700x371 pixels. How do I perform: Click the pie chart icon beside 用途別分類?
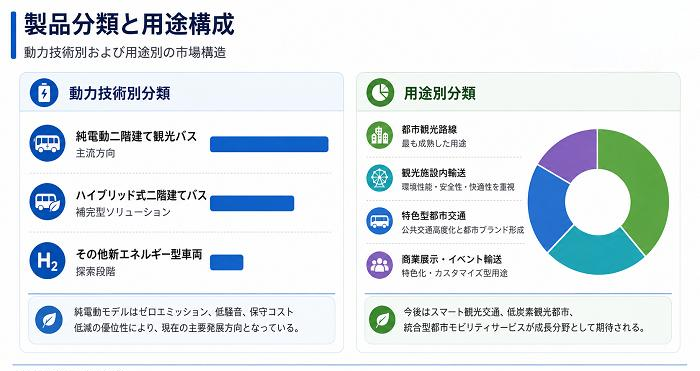[380, 93]
